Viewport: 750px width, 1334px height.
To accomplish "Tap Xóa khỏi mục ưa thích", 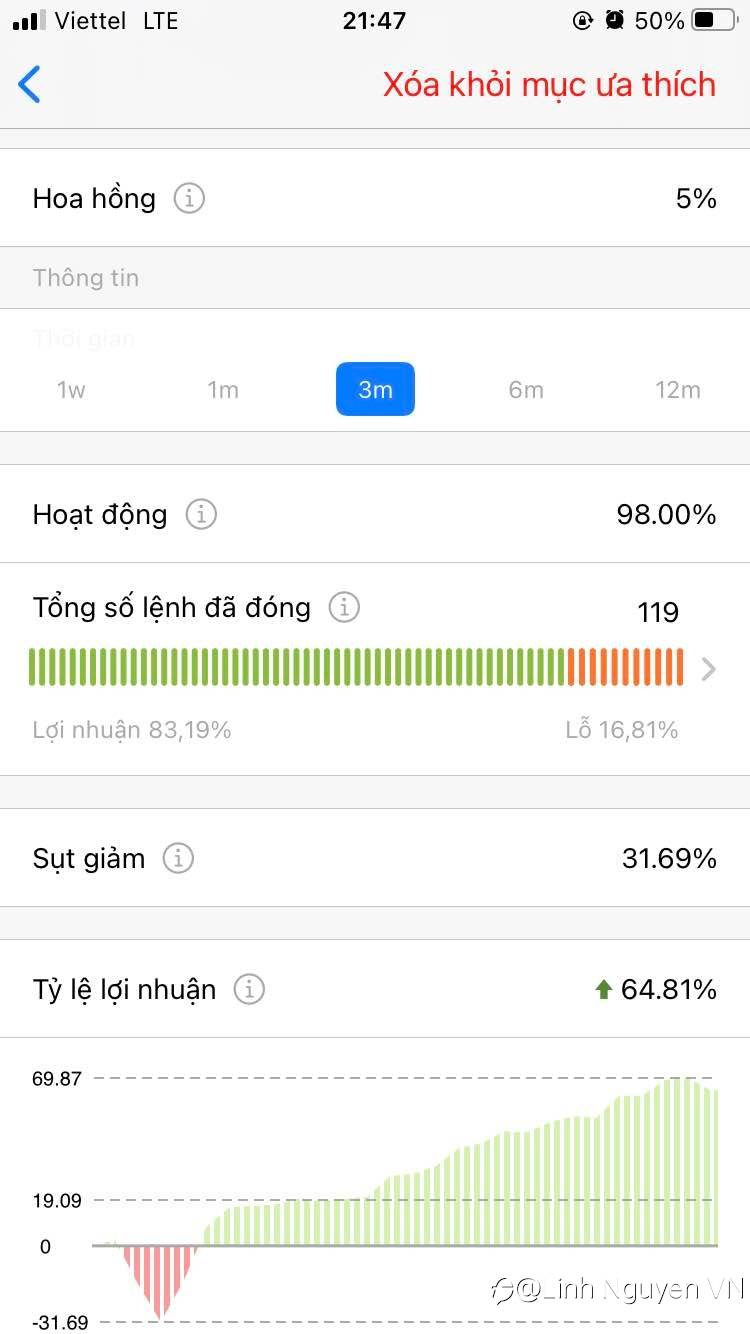I will tap(549, 85).
